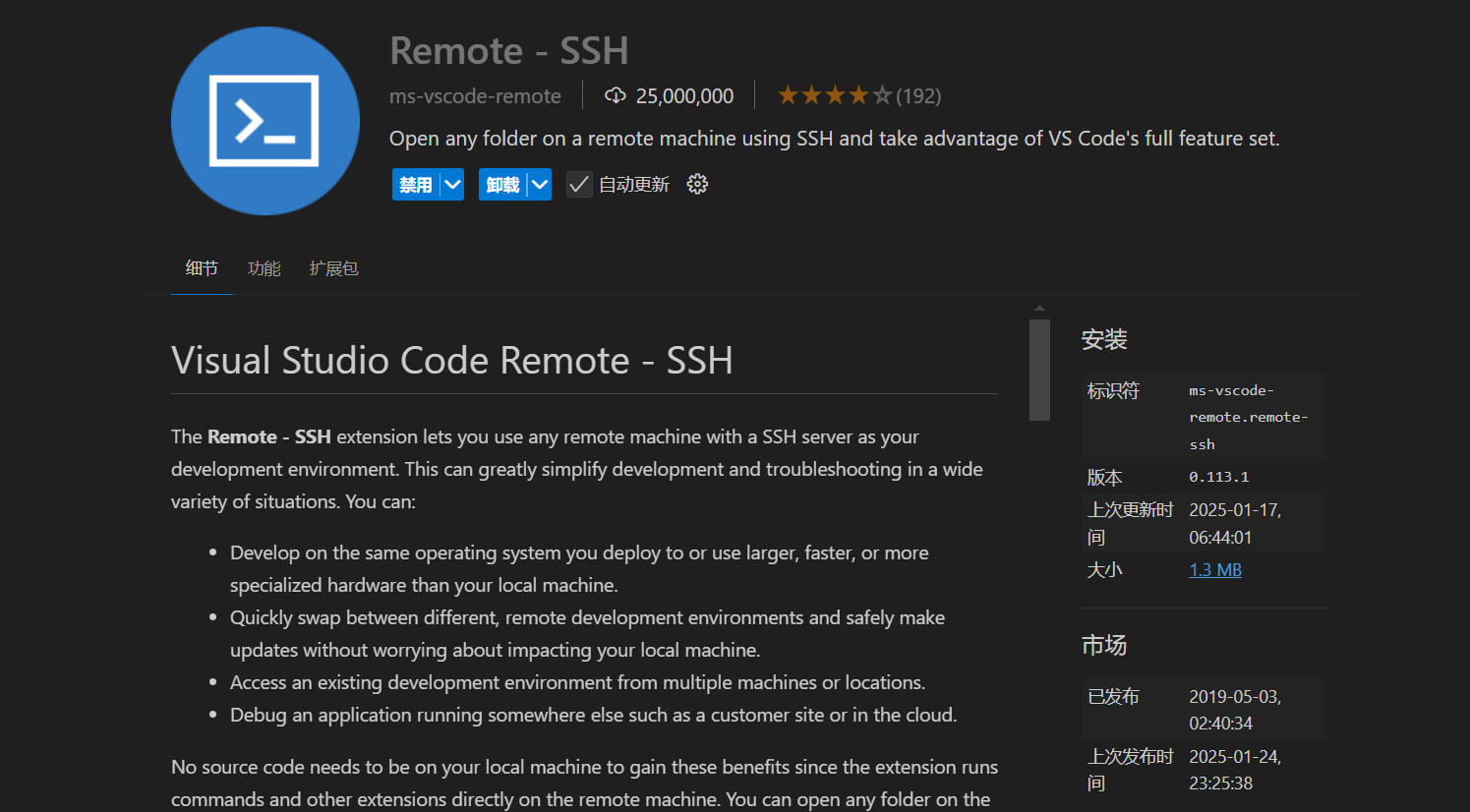Open the 扩展包 tab
The image size is (1470, 812).
point(333,268)
